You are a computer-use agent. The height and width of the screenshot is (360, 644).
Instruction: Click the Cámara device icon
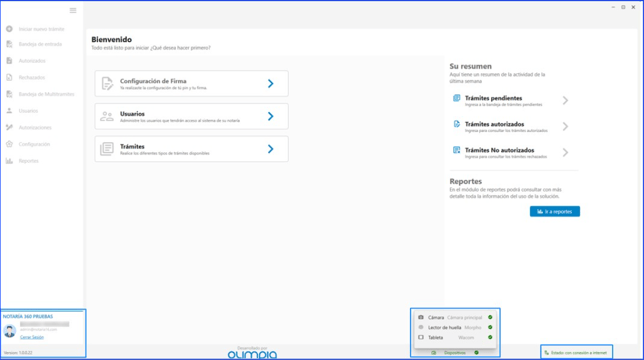pos(421,317)
